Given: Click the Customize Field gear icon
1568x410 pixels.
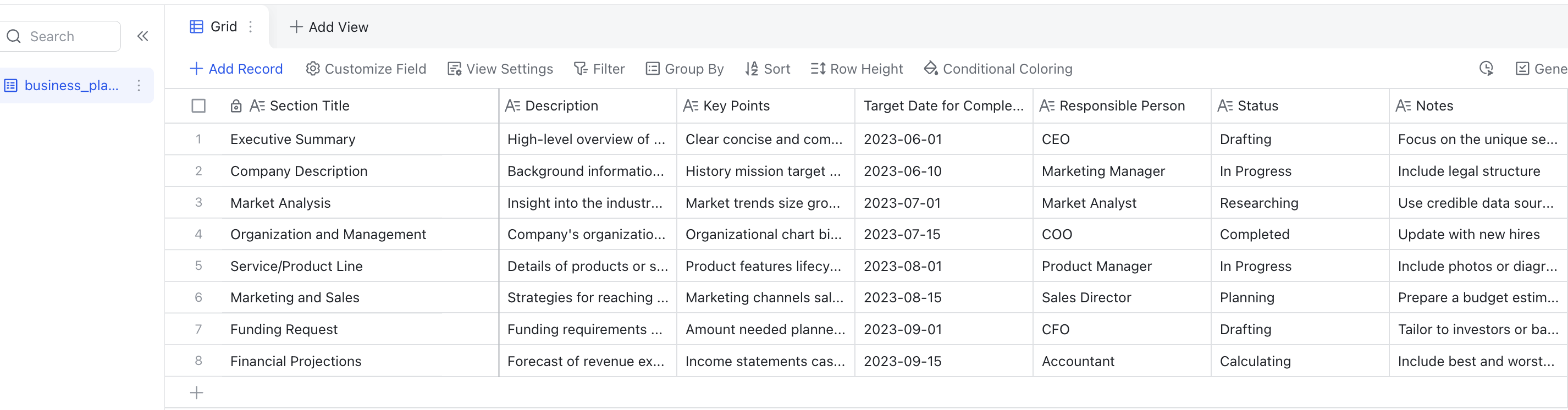Looking at the screenshot, I should (313, 69).
